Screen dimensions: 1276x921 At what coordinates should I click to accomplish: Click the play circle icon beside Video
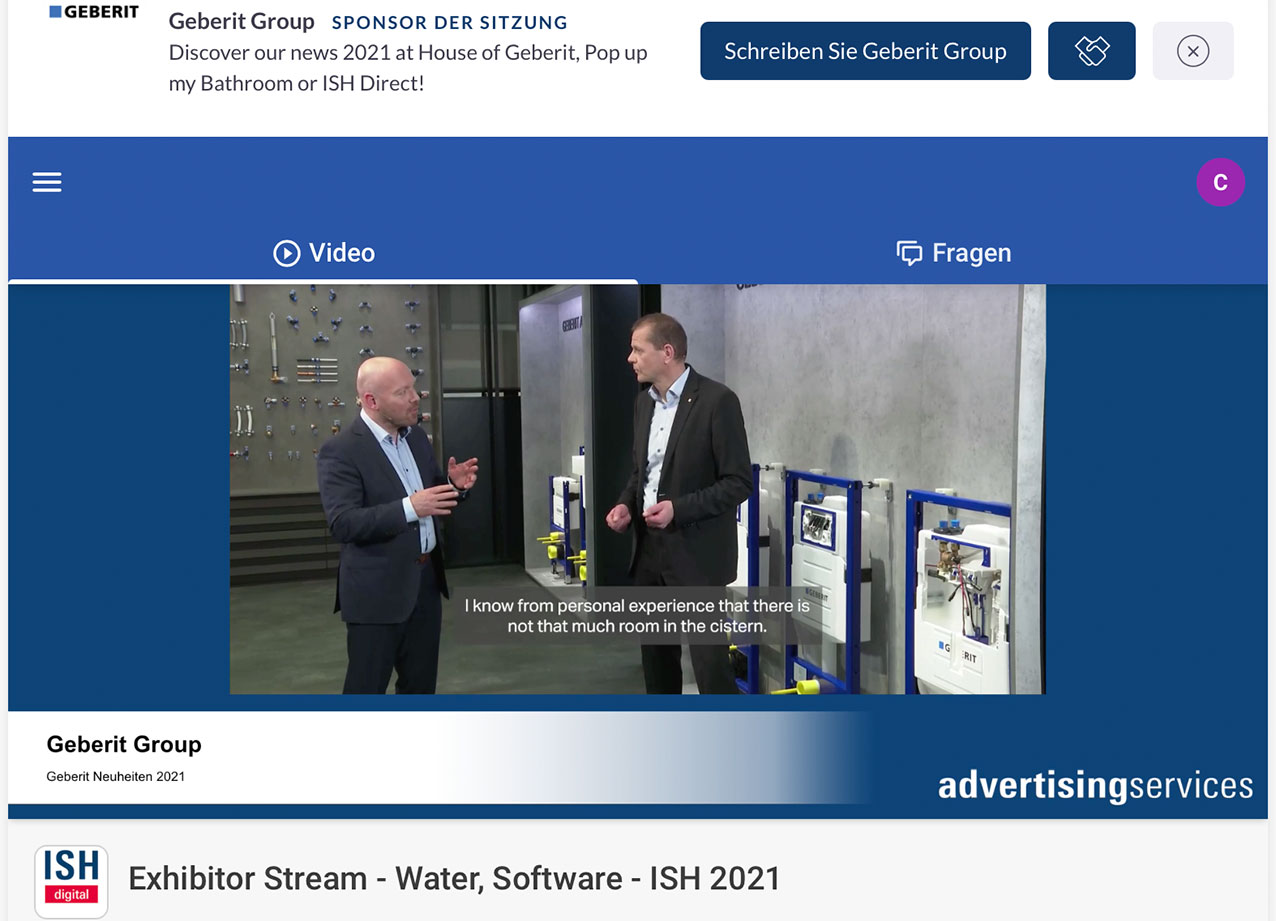(x=287, y=253)
